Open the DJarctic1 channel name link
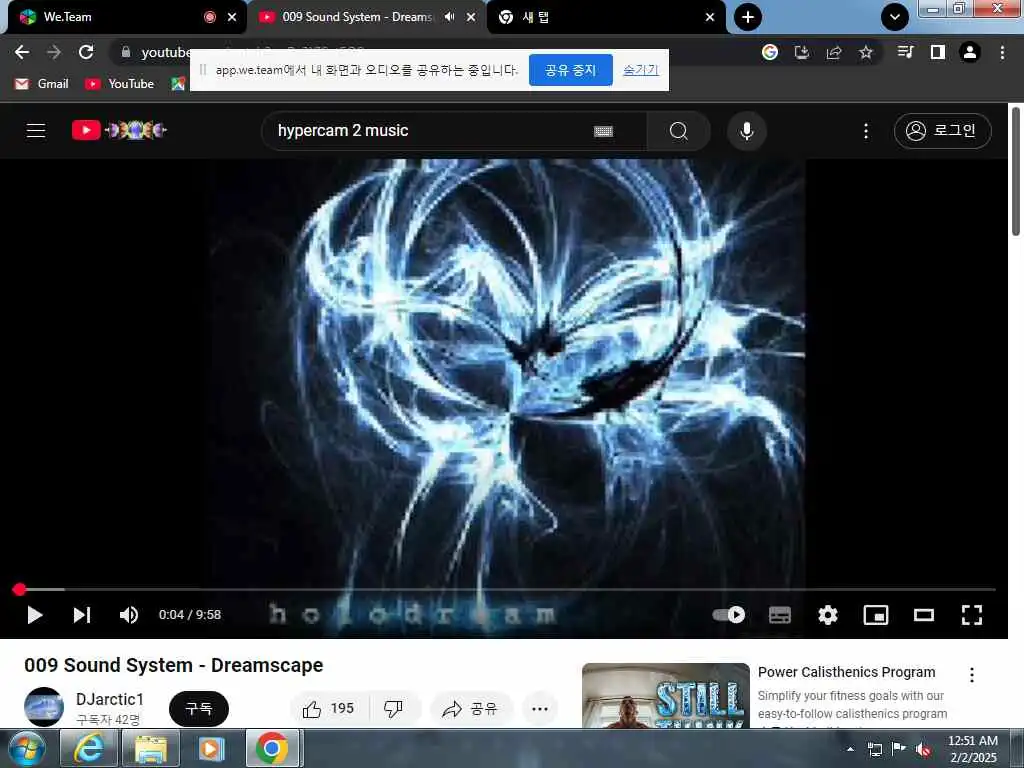 (x=110, y=699)
